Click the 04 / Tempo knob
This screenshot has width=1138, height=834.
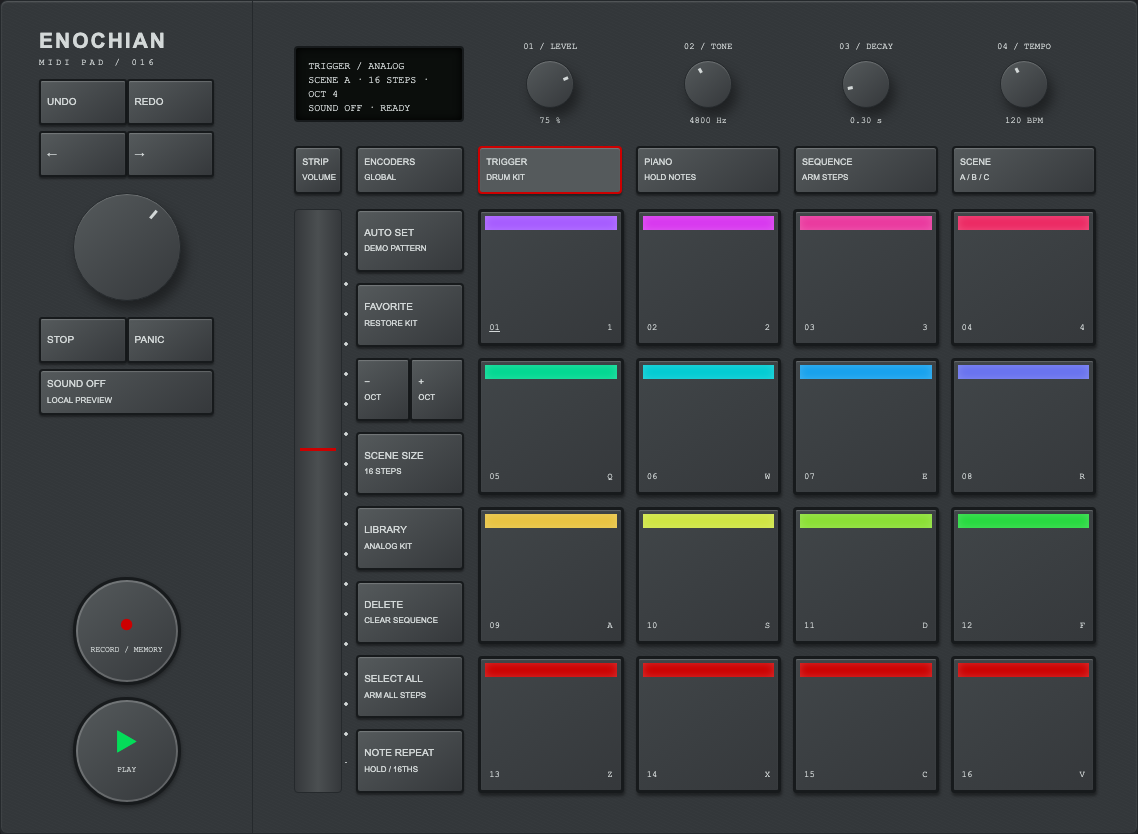click(1024, 84)
